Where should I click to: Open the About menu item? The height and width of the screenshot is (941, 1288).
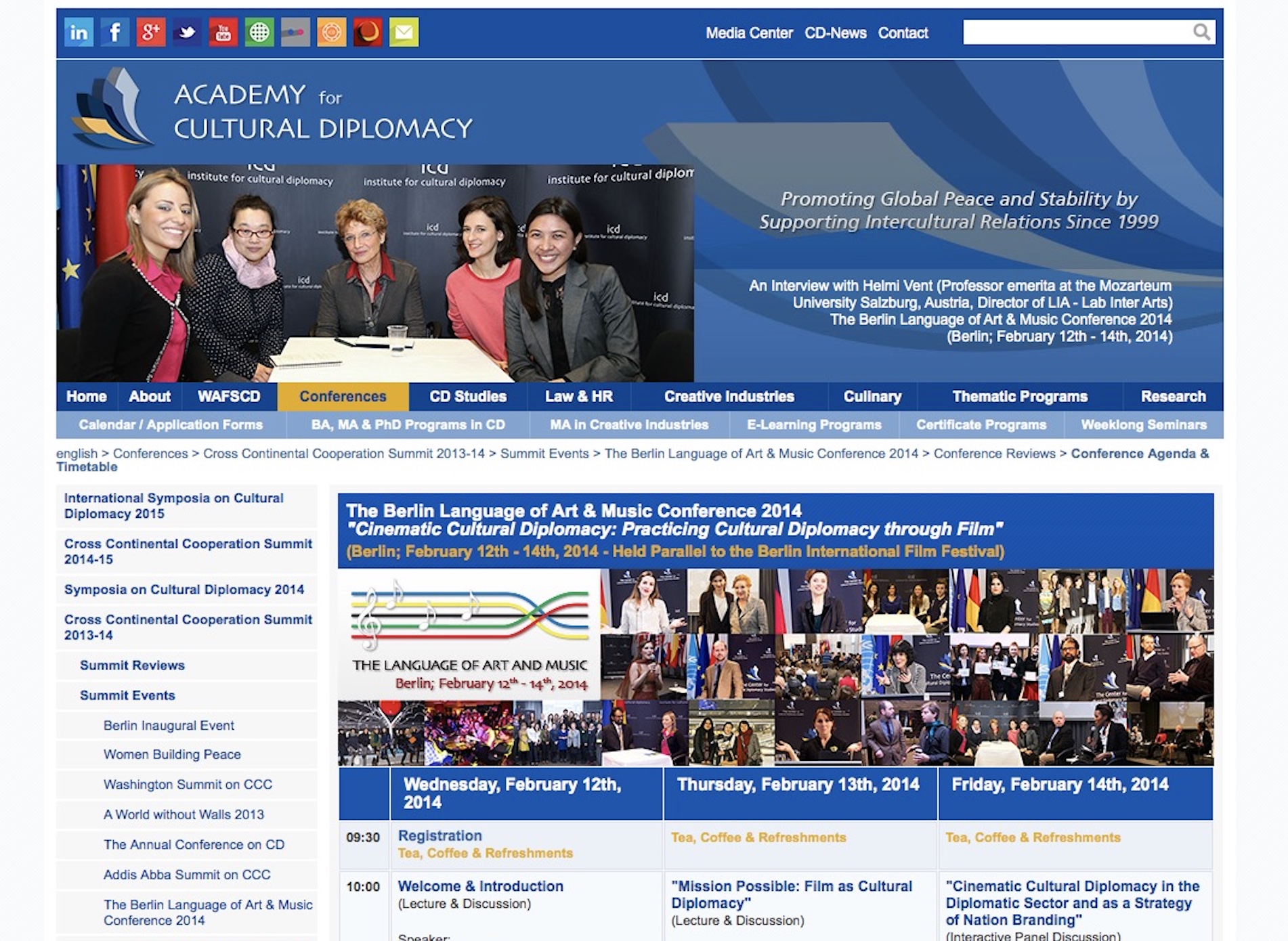click(x=150, y=397)
